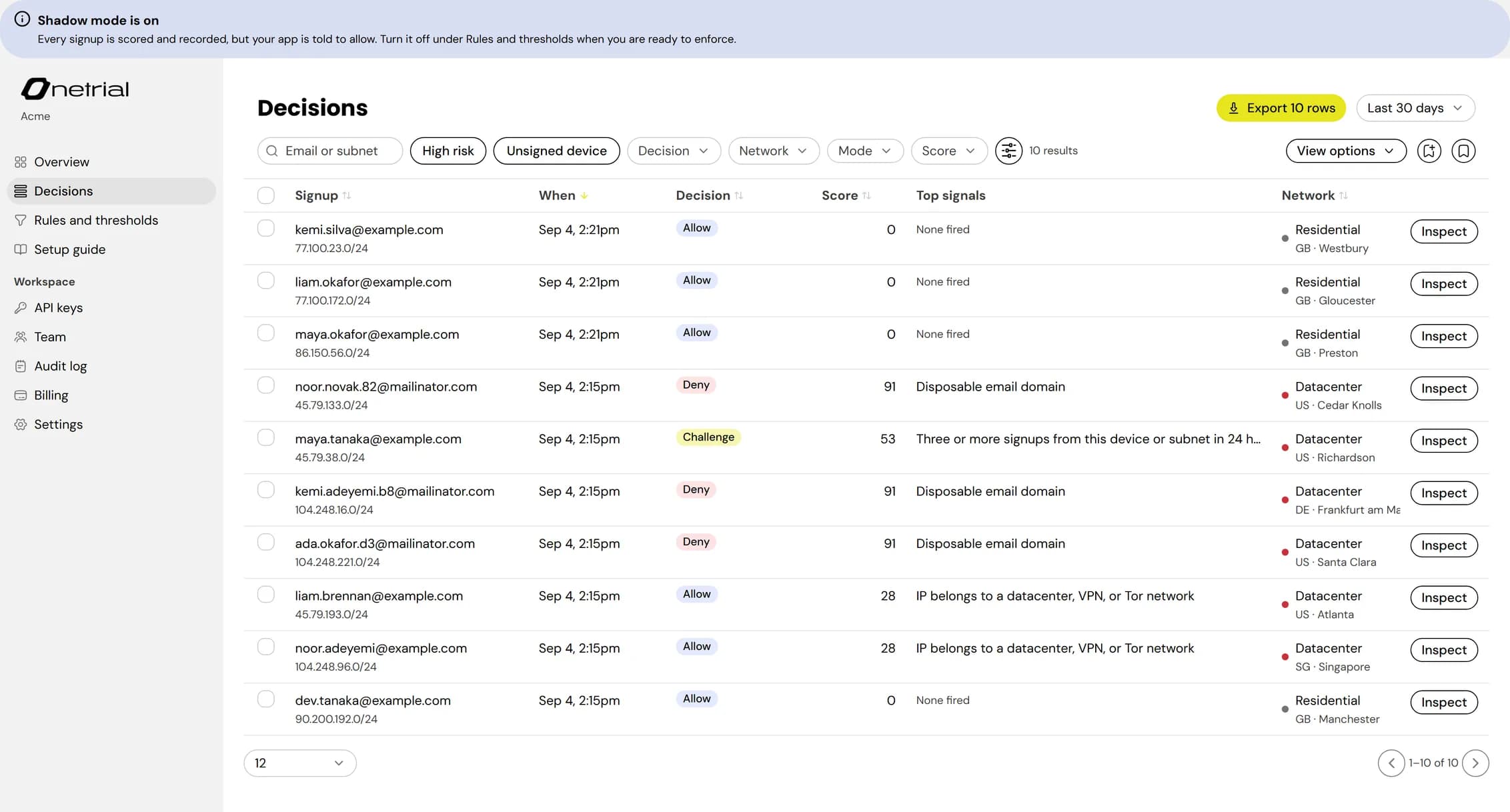Go to the next results page
The image size is (1510, 812).
click(1475, 763)
